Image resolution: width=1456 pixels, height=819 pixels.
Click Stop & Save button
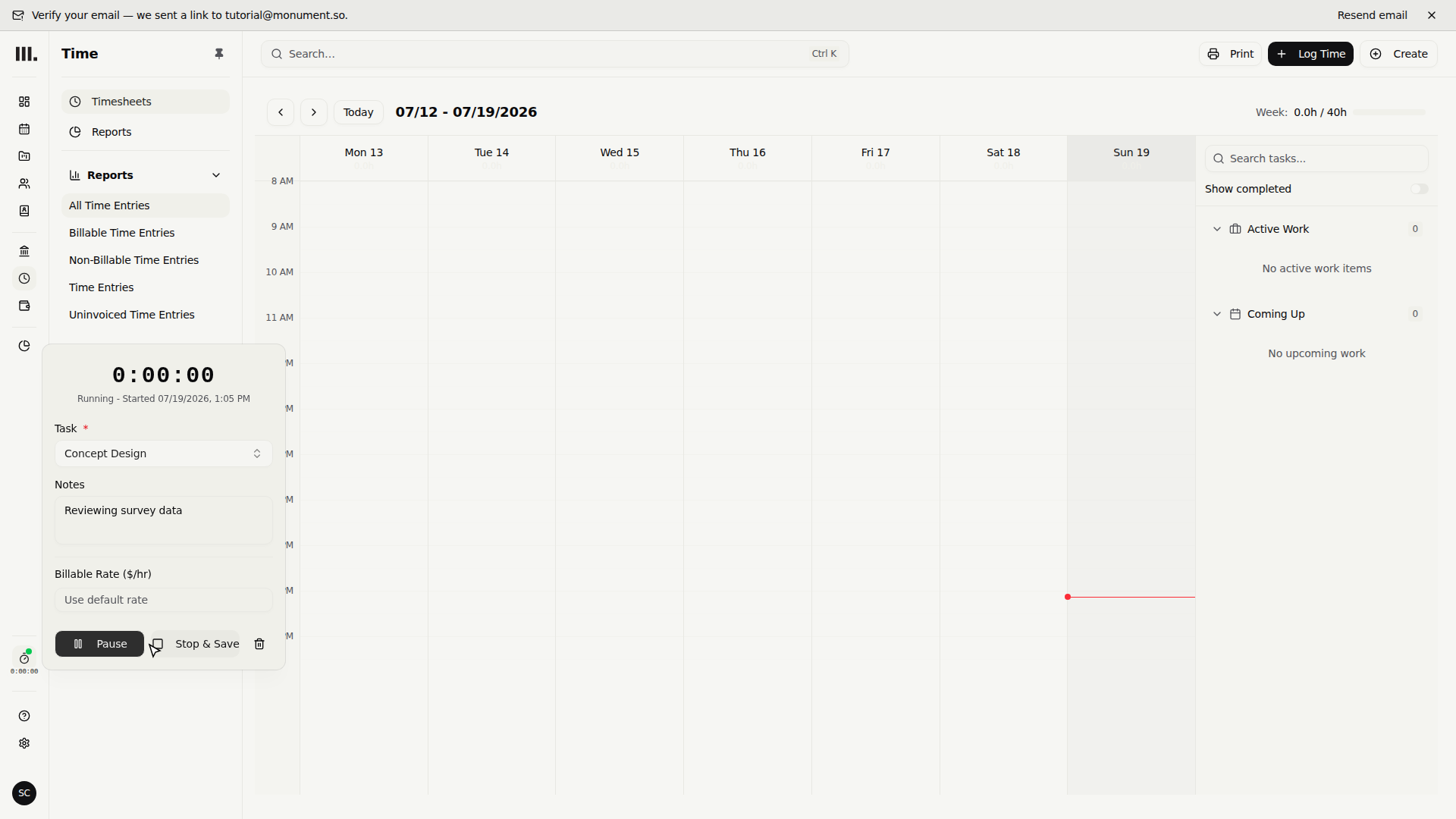tap(196, 644)
